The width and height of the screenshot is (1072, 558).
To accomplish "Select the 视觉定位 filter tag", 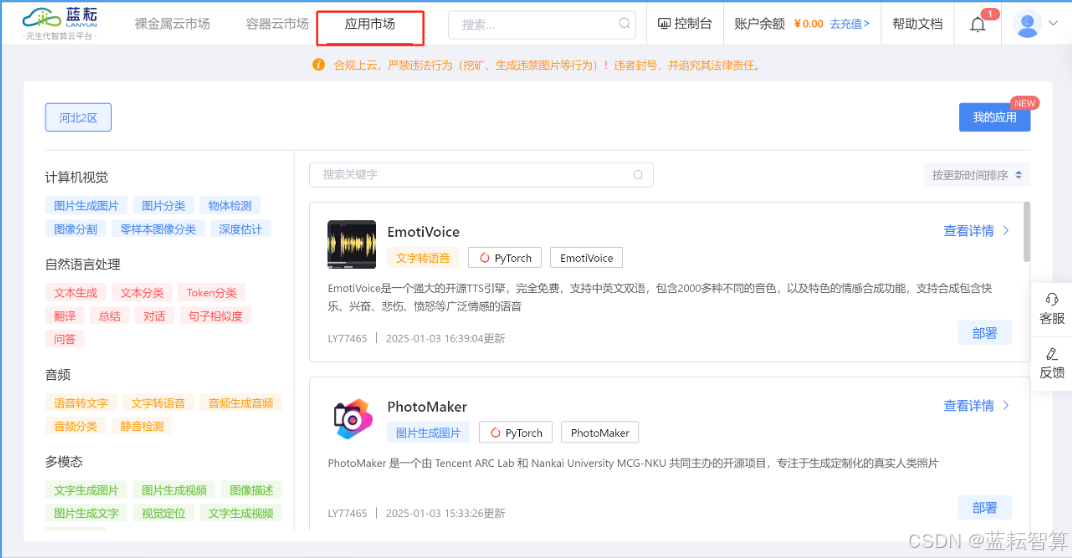I will click(163, 514).
